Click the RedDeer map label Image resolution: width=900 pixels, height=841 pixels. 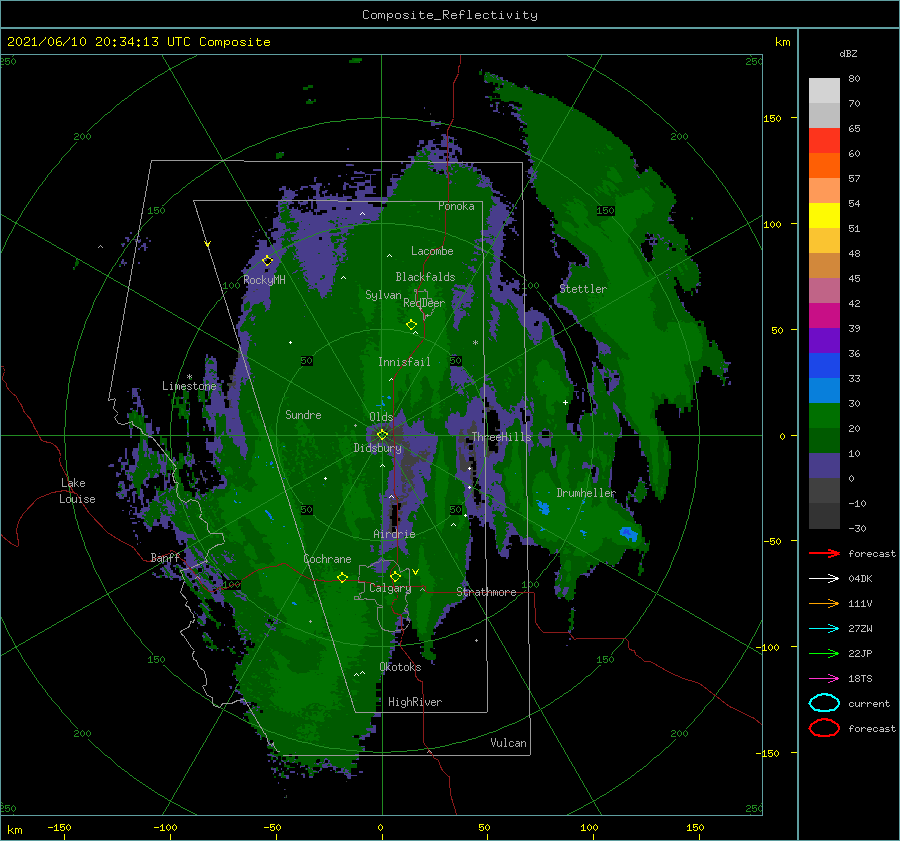pyautogui.click(x=424, y=303)
